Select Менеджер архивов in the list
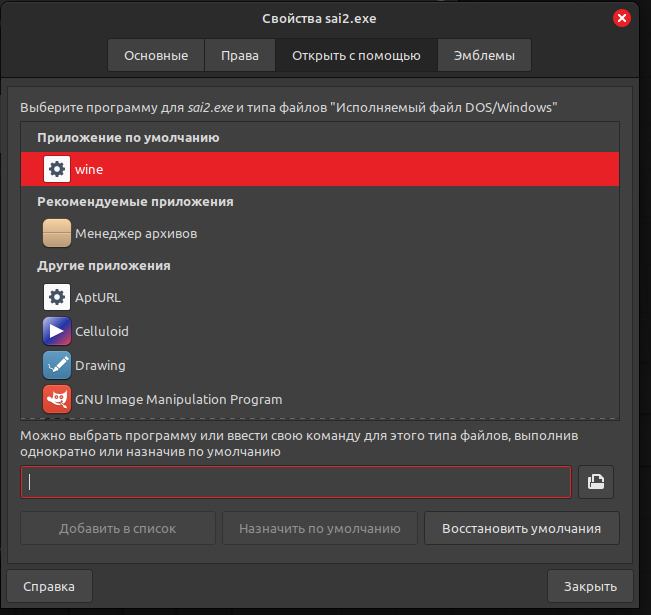Image resolution: width=651 pixels, height=615 pixels. coord(320,233)
